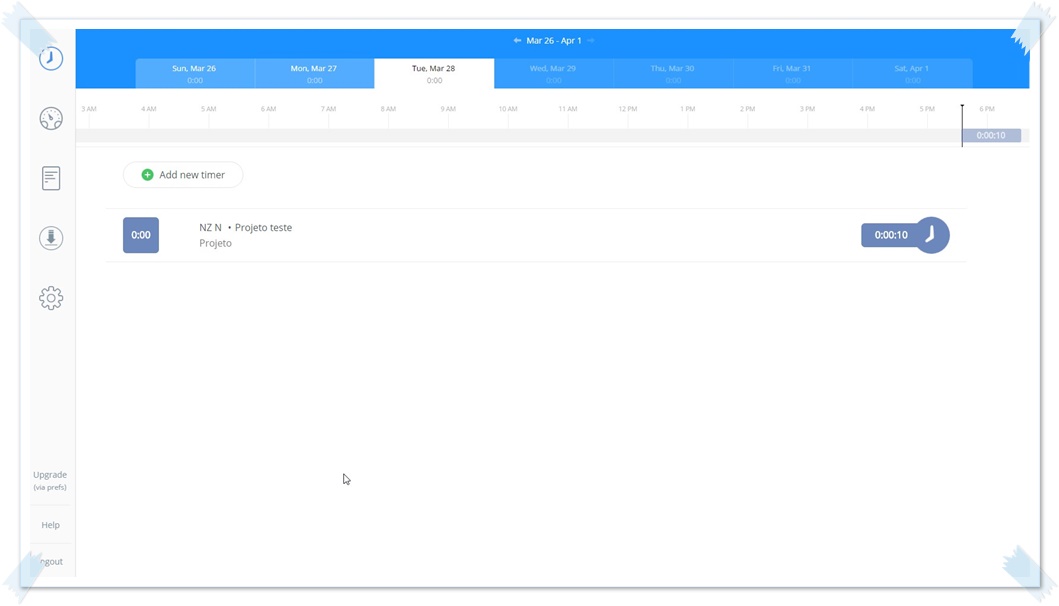Click the Upgrade (via prefs) link
1059x606 pixels.
click(x=50, y=480)
